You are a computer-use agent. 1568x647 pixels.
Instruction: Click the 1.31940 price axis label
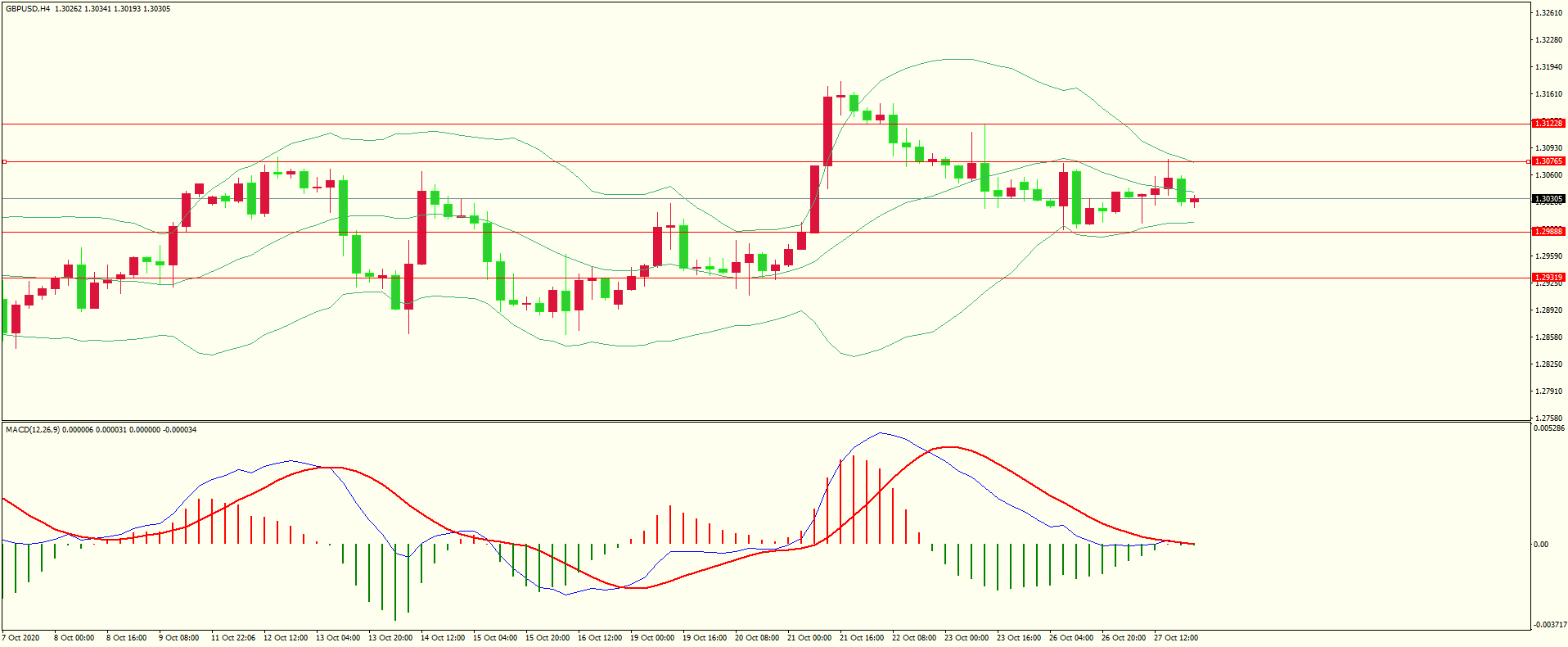click(x=1548, y=67)
